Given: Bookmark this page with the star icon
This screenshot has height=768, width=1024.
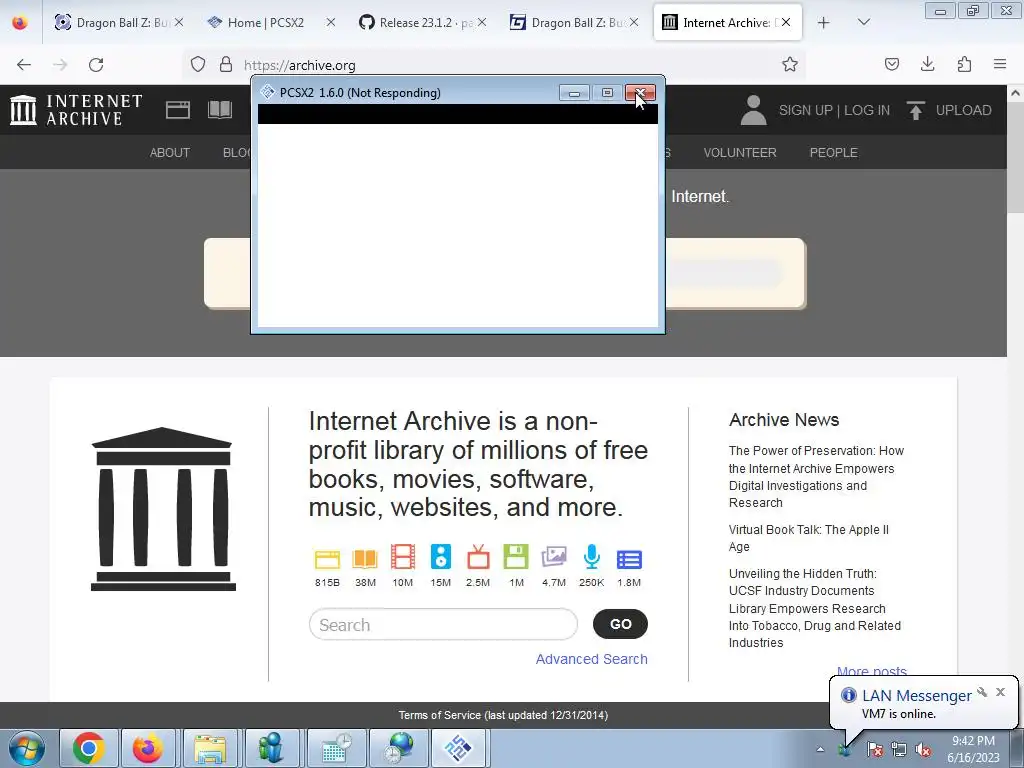Looking at the screenshot, I should [790, 64].
